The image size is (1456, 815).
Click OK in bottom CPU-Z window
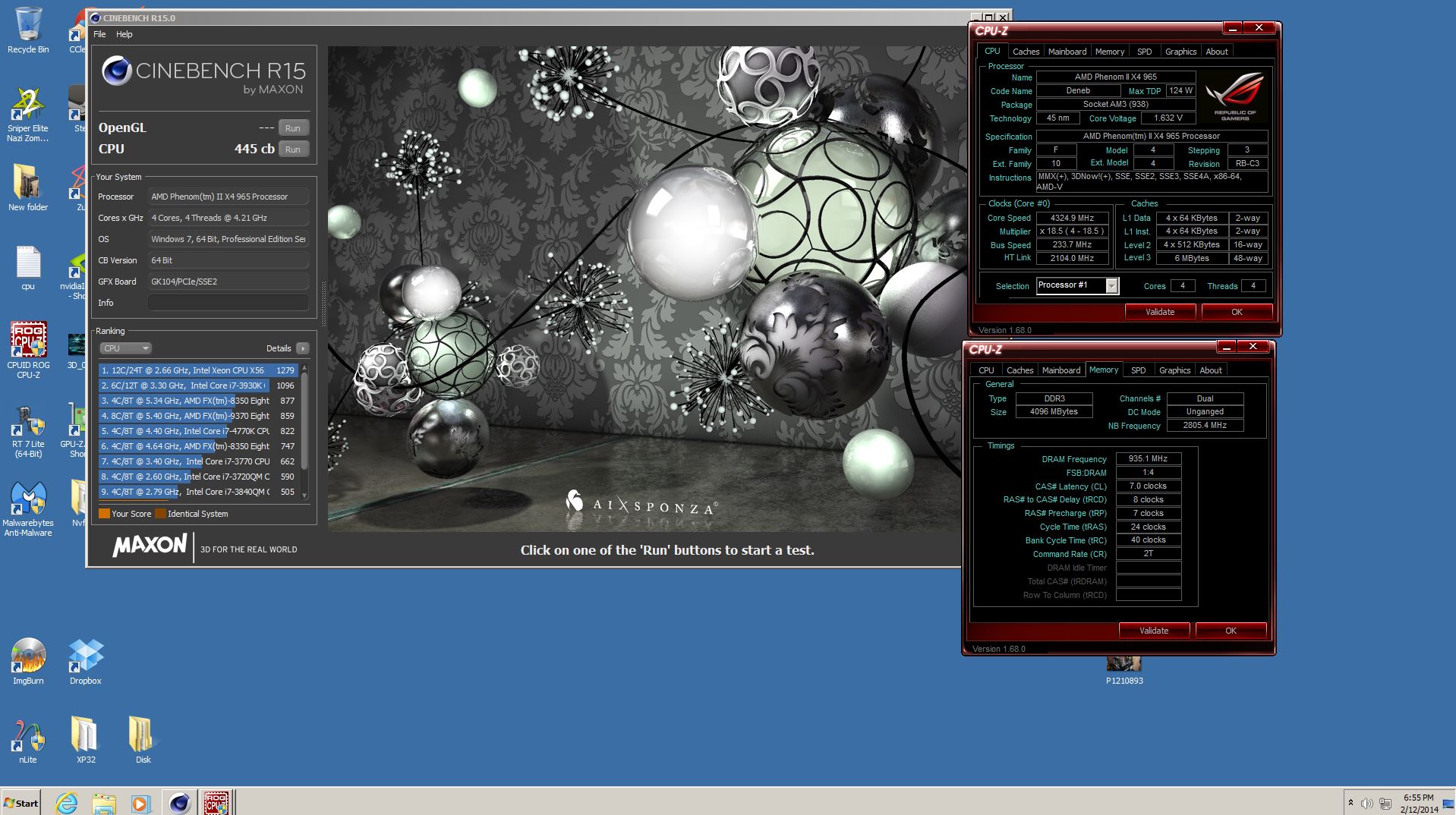click(x=1231, y=631)
